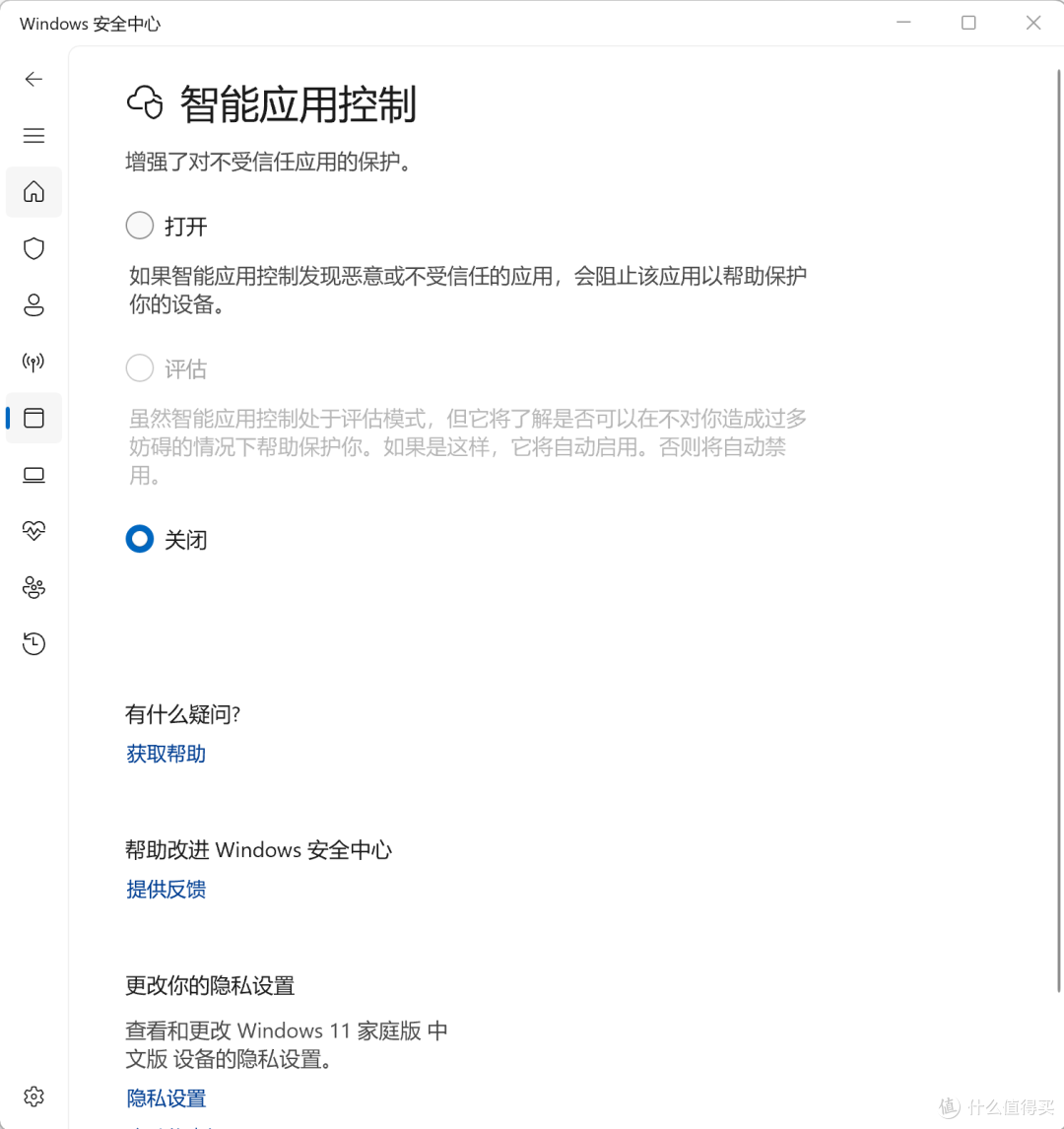Click the vertical scrollbar thumb

pyautogui.click(x=1059, y=531)
